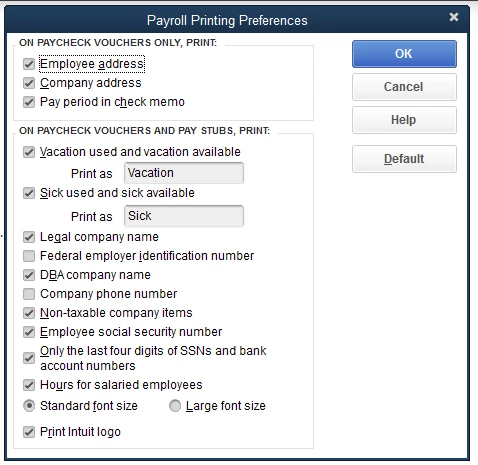478x465 pixels.
Task: Uncheck Print Intuit logo checkbox
Action: click(29, 432)
